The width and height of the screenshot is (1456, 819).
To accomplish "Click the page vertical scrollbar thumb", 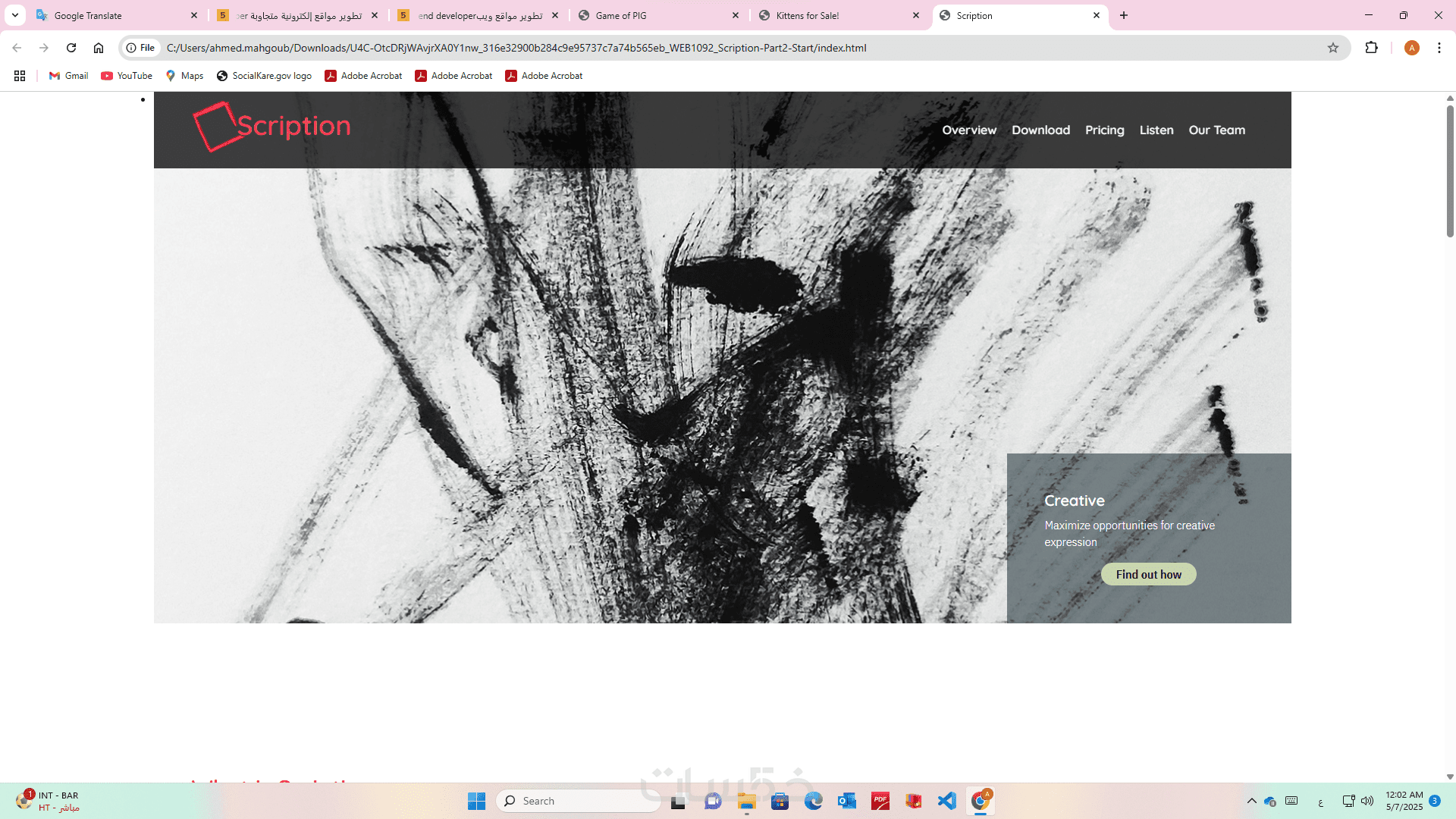I will coord(1450,171).
